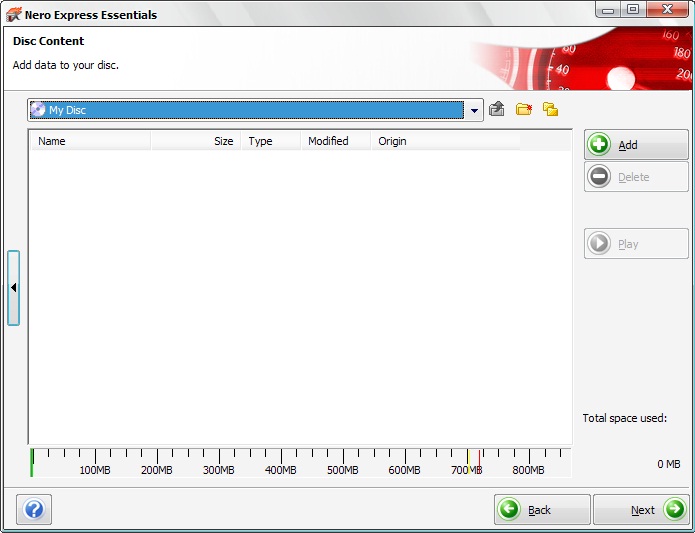This screenshot has height=533, width=695.
Task: Sort by the Name column header
Action: pos(91,141)
